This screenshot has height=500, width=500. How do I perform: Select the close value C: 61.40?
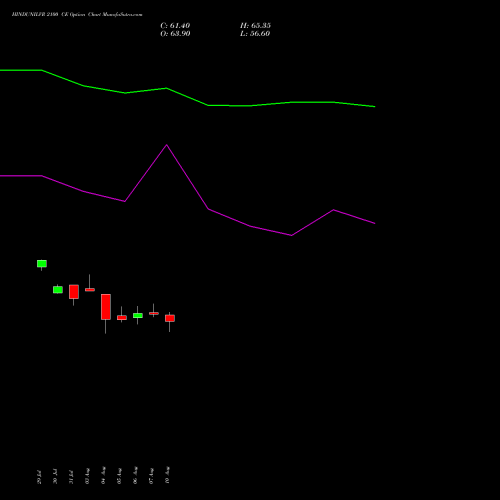coord(175,26)
